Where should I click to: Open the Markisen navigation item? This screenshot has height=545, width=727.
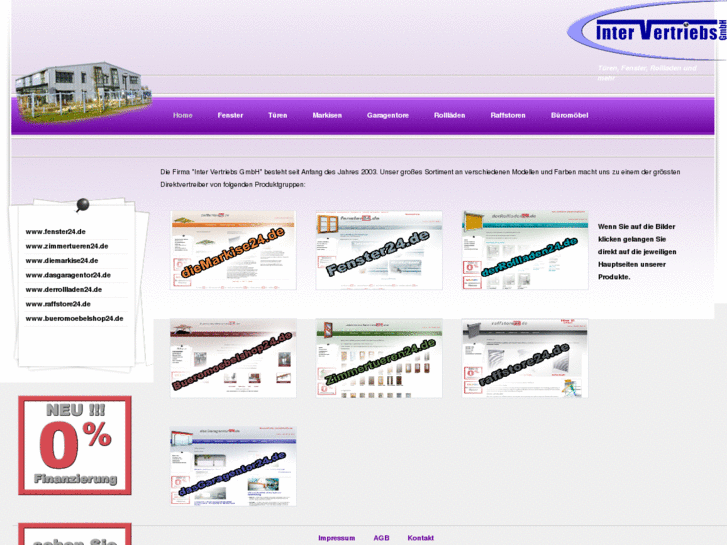coord(327,115)
